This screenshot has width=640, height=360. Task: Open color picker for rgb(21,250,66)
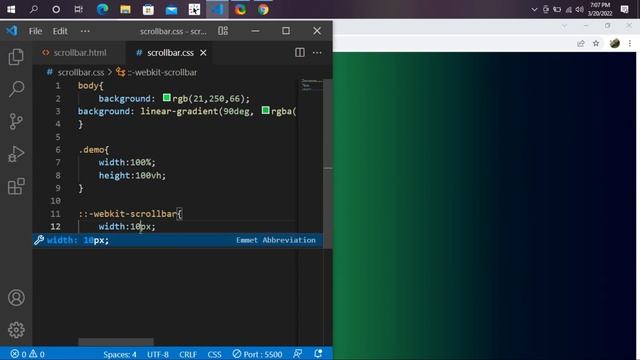click(167, 98)
